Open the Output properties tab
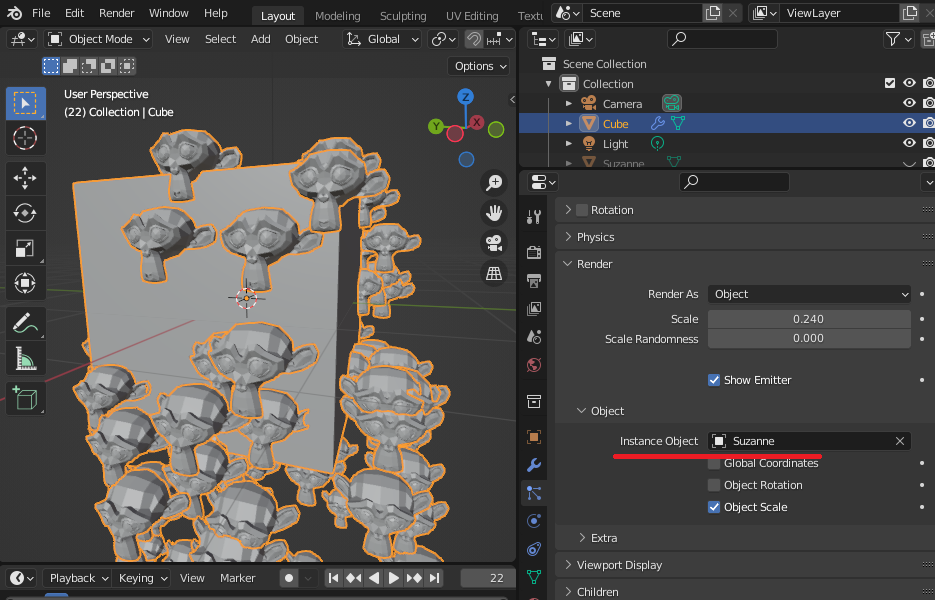This screenshot has height=600, width=935. pos(534,280)
